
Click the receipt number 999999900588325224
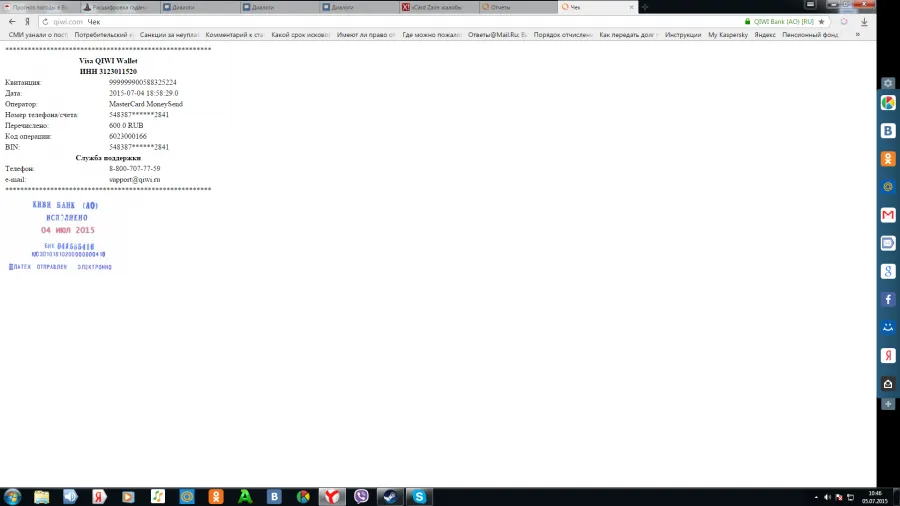[x=143, y=83]
